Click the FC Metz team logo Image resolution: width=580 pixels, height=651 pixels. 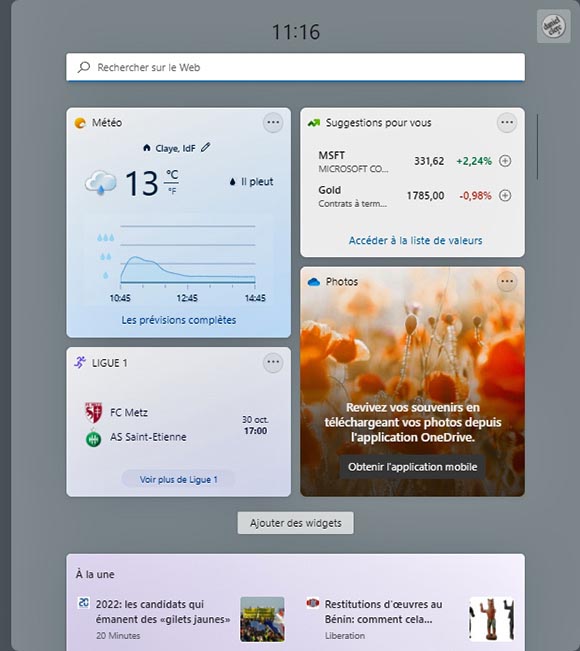click(93, 412)
